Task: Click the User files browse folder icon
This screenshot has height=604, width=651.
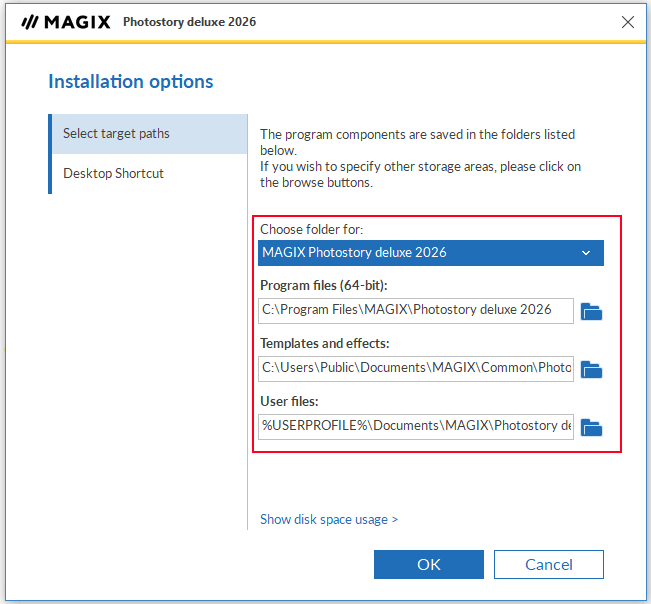Action: [x=592, y=427]
